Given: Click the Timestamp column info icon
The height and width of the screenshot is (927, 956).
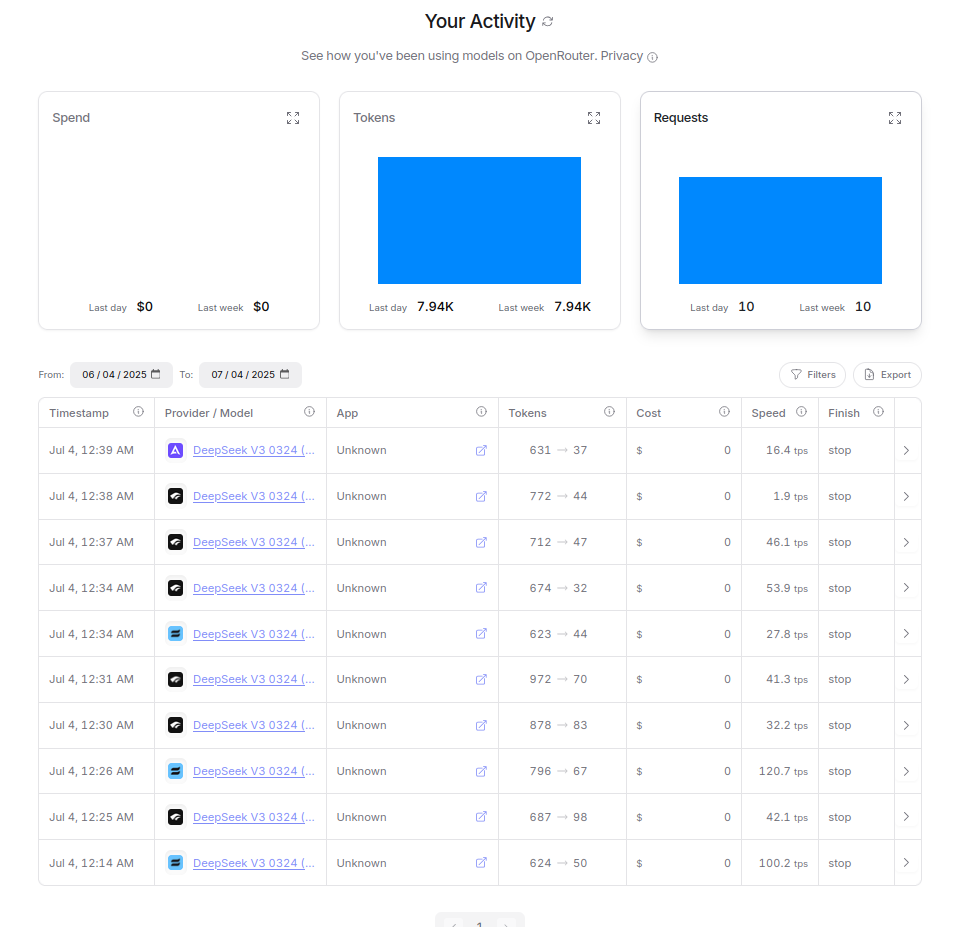Looking at the screenshot, I should click(x=138, y=412).
